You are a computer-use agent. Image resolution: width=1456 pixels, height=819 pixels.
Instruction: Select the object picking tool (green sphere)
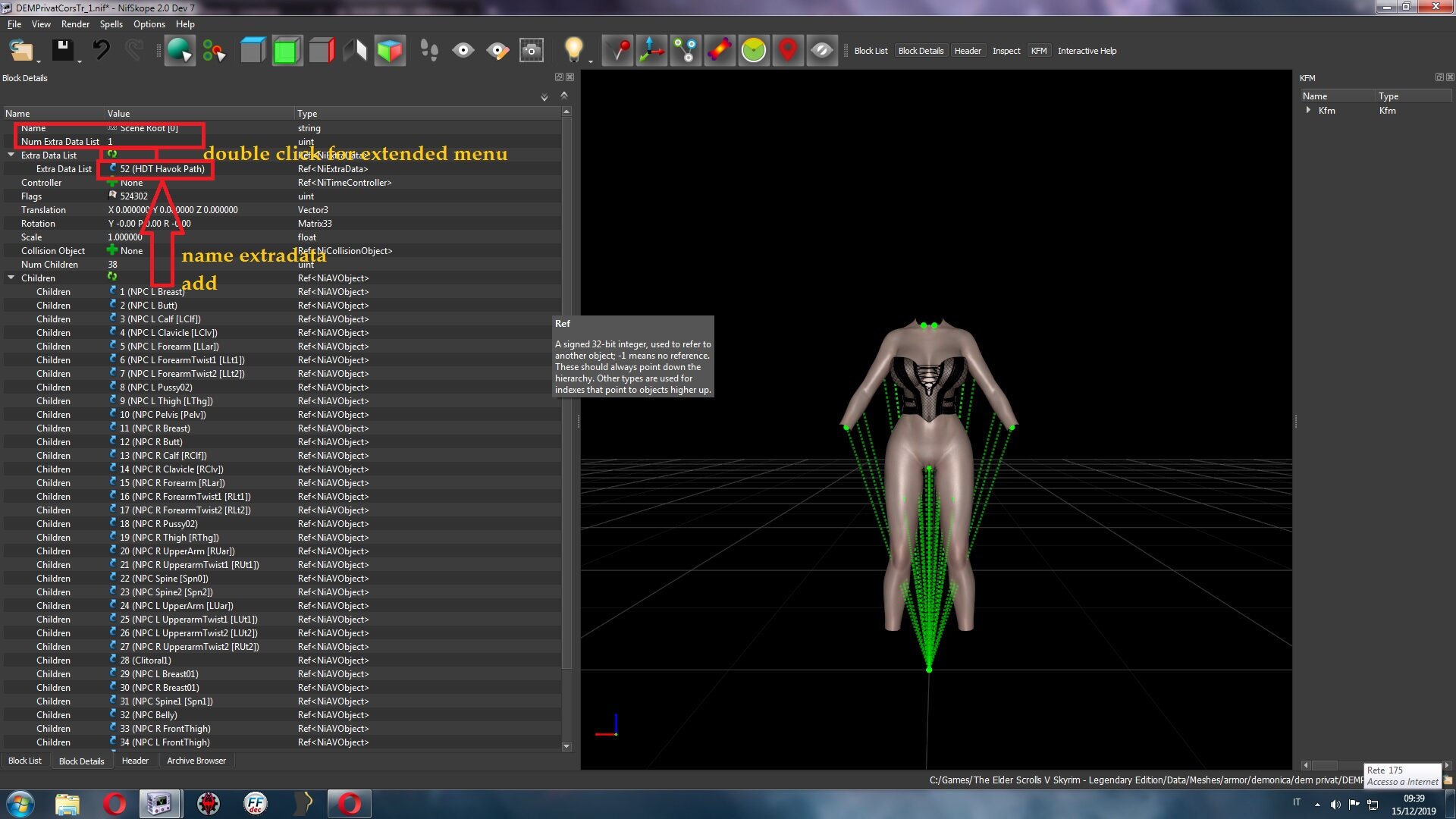tap(180, 51)
